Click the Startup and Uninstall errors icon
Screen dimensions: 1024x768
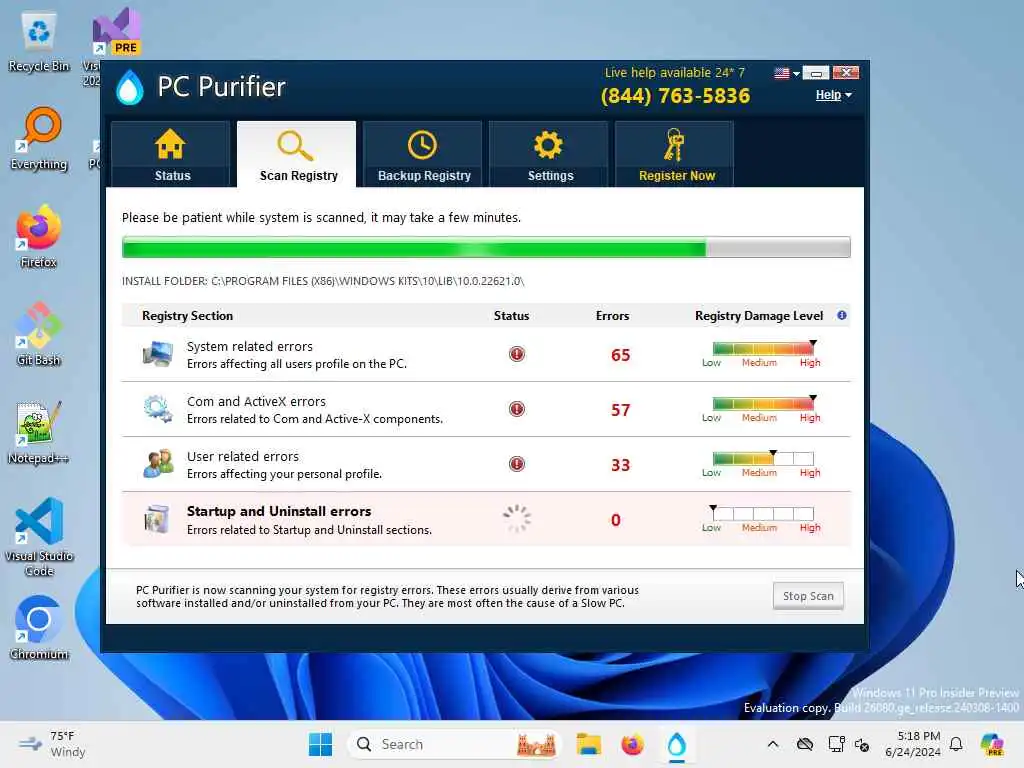pyautogui.click(x=157, y=520)
